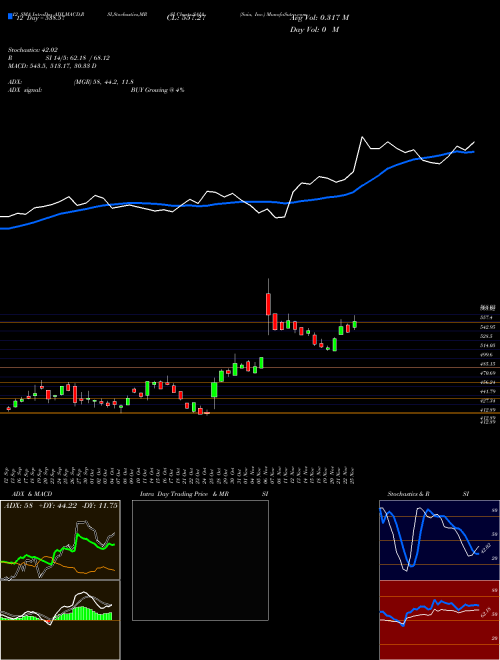Open the ADX indicator chart panel
Viewport: 500px width, 660px height.
(x=60, y=540)
